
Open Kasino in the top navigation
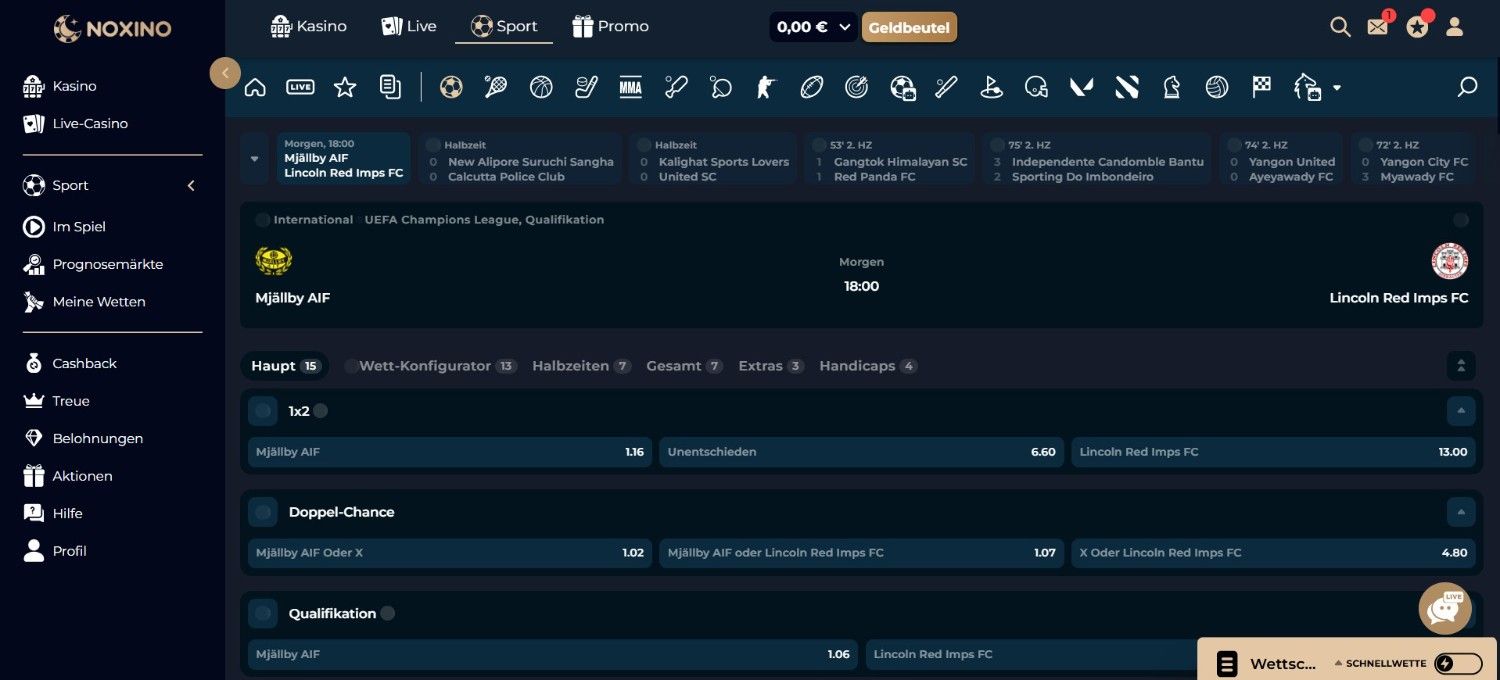[308, 26]
